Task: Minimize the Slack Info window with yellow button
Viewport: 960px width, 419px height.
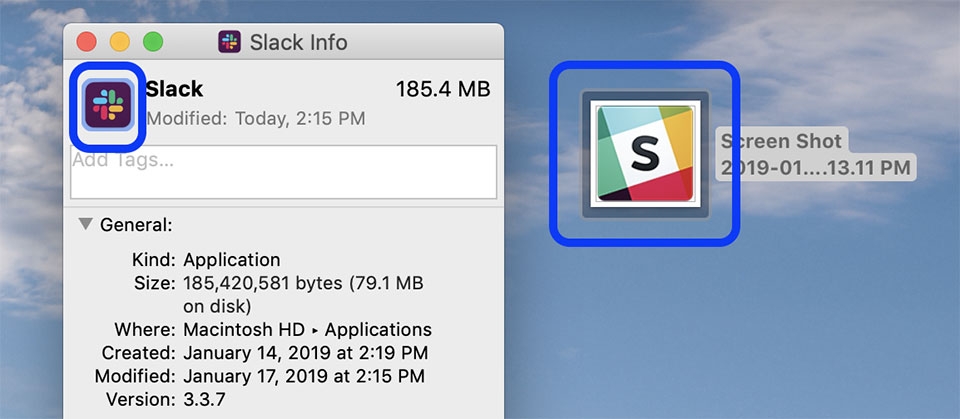Action: coord(119,42)
